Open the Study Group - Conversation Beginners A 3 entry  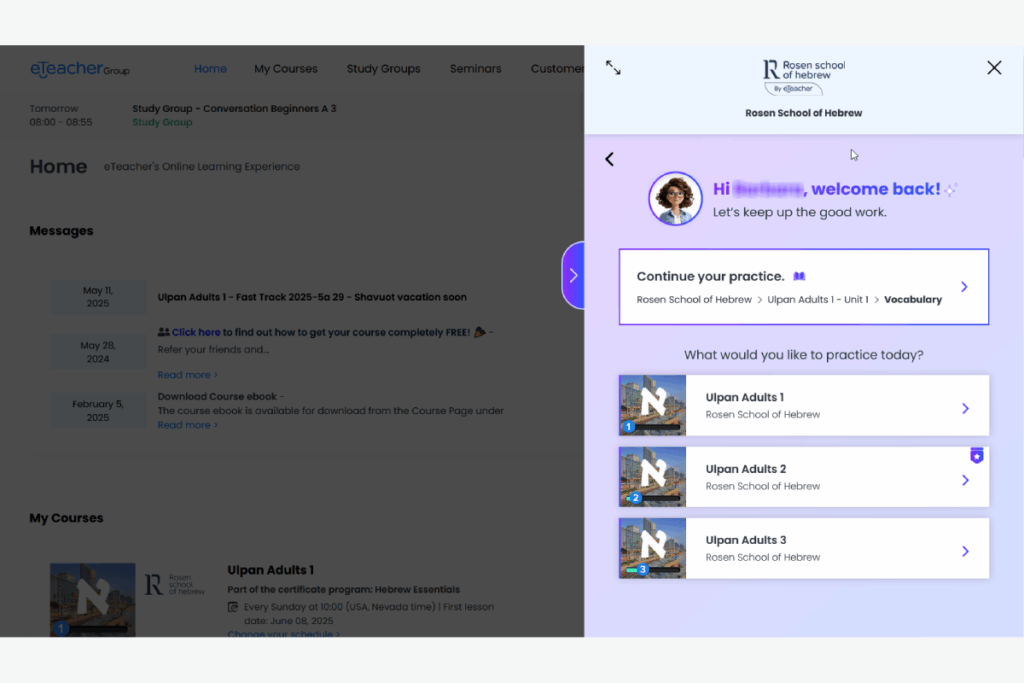coord(234,108)
